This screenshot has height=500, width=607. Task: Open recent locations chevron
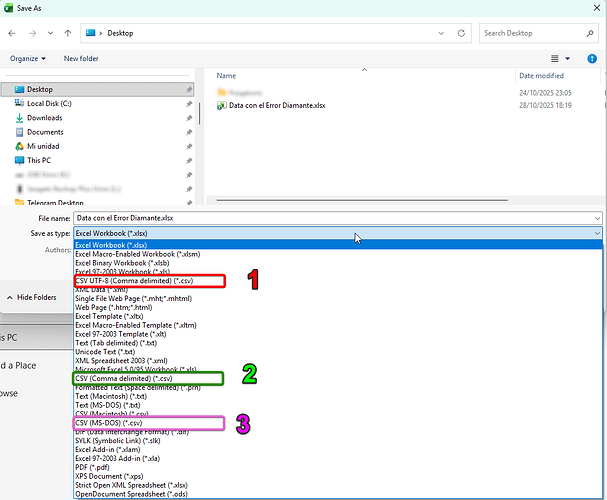[50, 33]
